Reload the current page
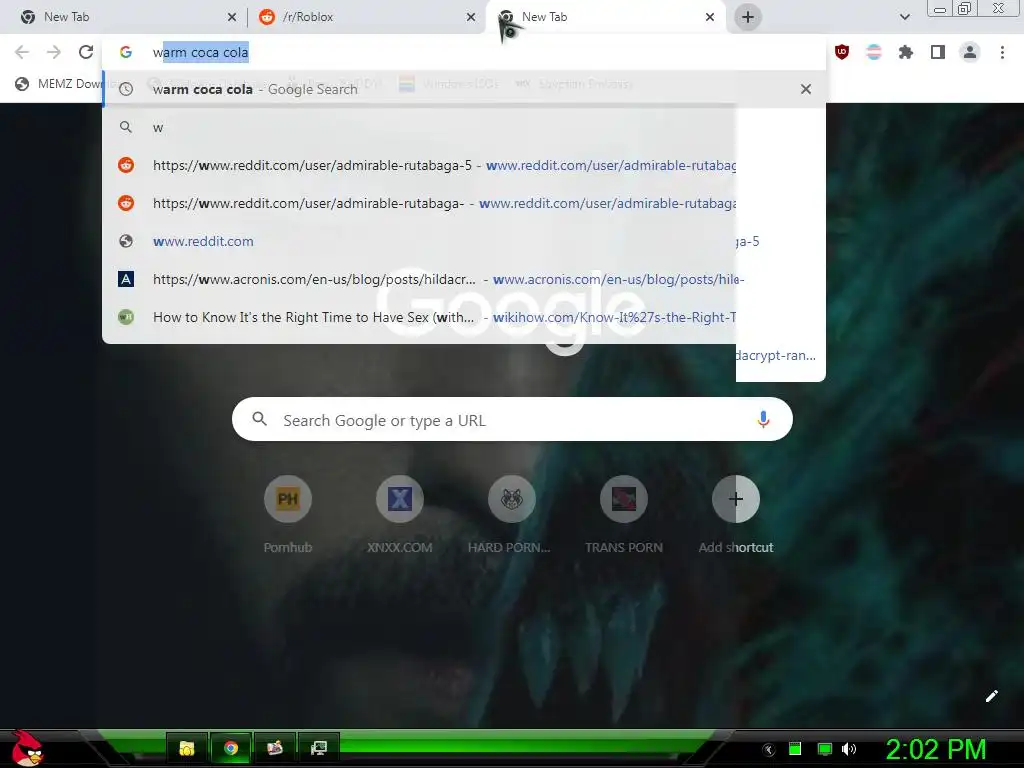This screenshot has height=768, width=1024. coord(86,52)
